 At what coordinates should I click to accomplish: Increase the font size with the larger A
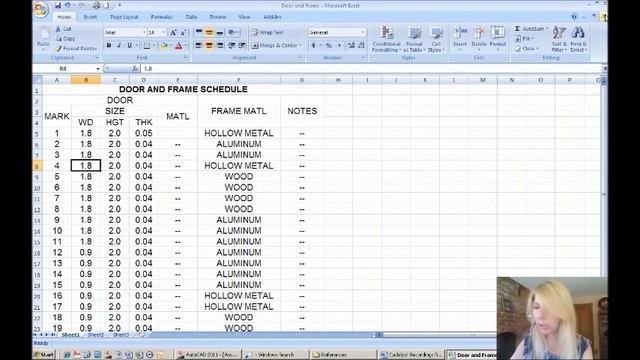coord(173,33)
